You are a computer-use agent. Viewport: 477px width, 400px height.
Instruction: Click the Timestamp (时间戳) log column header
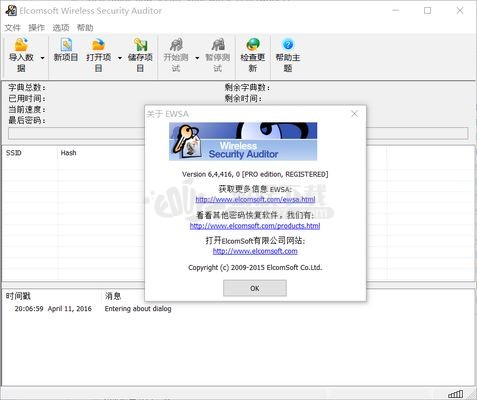(18, 296)
